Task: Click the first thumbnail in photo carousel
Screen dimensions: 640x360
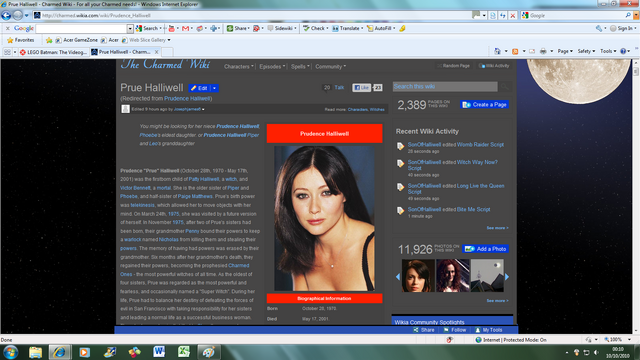Action: (418, 276)
